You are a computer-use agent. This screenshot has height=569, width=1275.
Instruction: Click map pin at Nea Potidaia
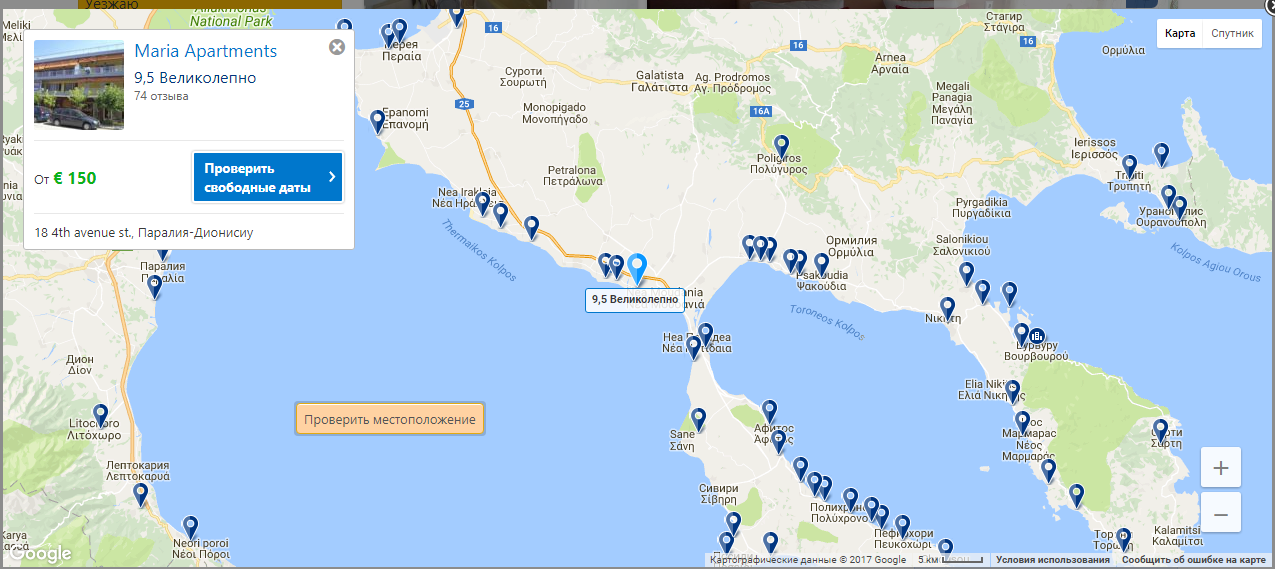(x=705, y=335)
